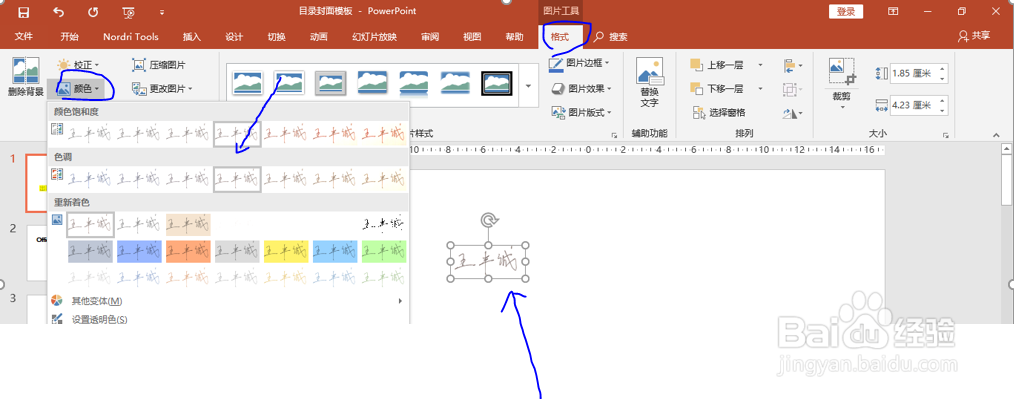Open 图片版式 picture layout menu

pyautogui.click(x=581, y=113)
